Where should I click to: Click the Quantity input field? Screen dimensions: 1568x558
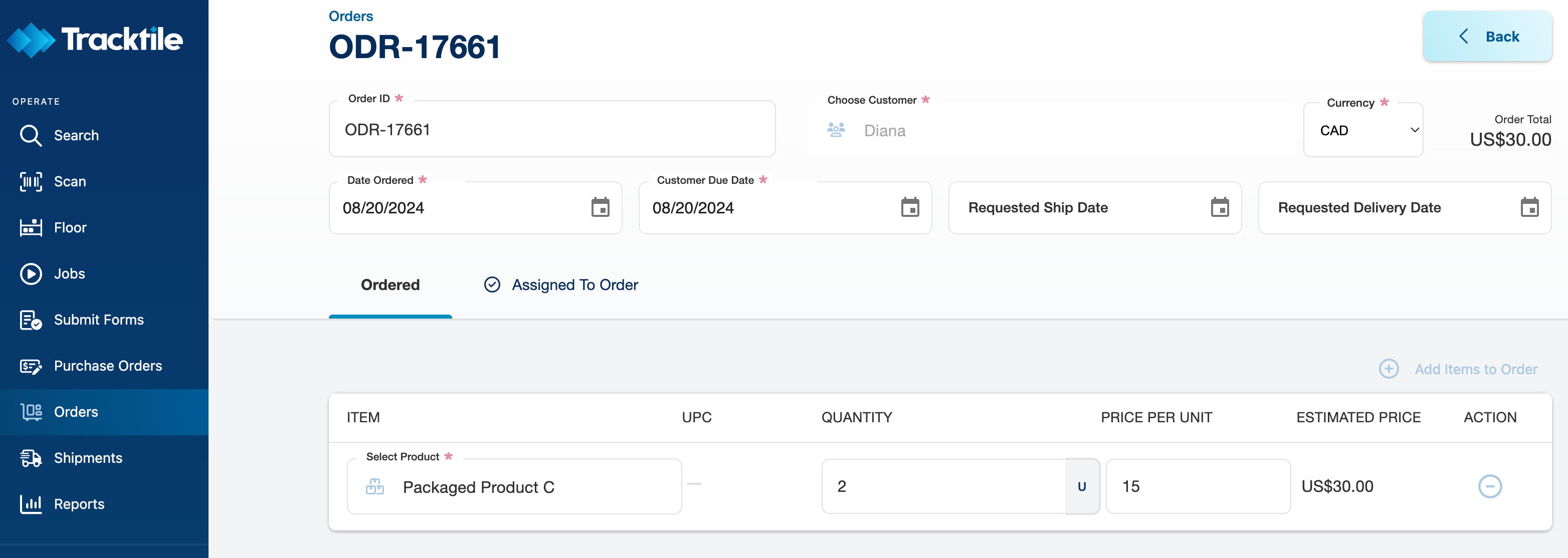click(942, 486)
